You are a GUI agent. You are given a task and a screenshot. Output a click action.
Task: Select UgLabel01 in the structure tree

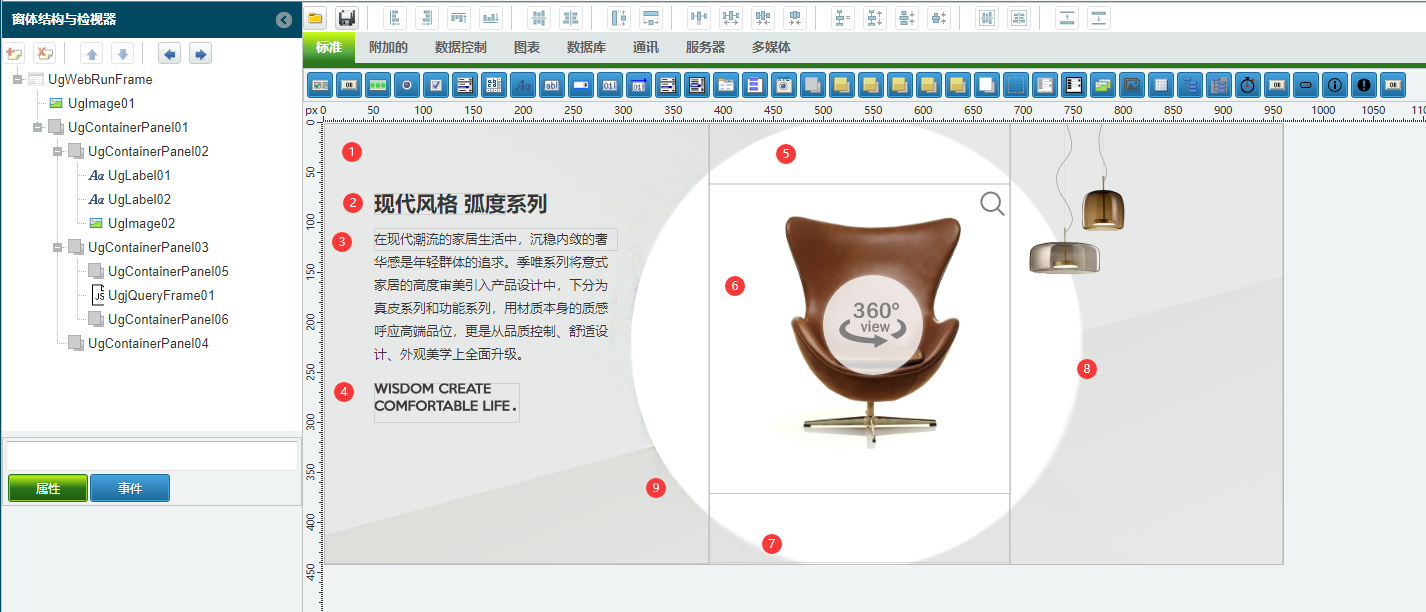[139, 175]
